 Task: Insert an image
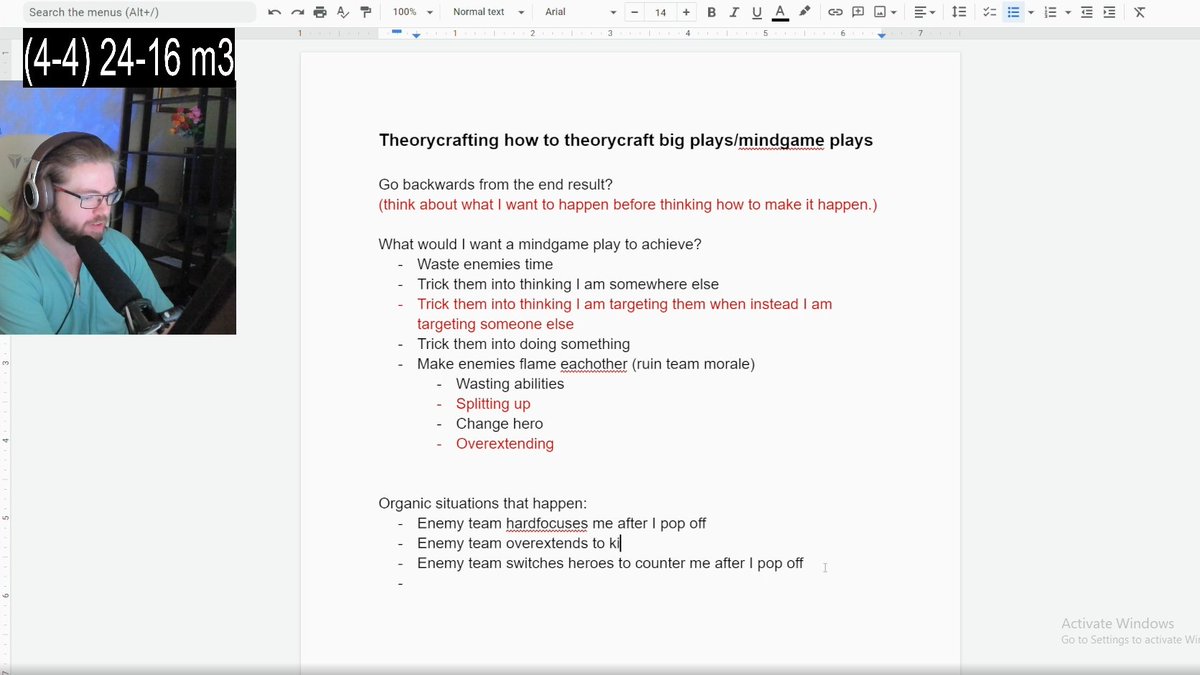(880, 12)
